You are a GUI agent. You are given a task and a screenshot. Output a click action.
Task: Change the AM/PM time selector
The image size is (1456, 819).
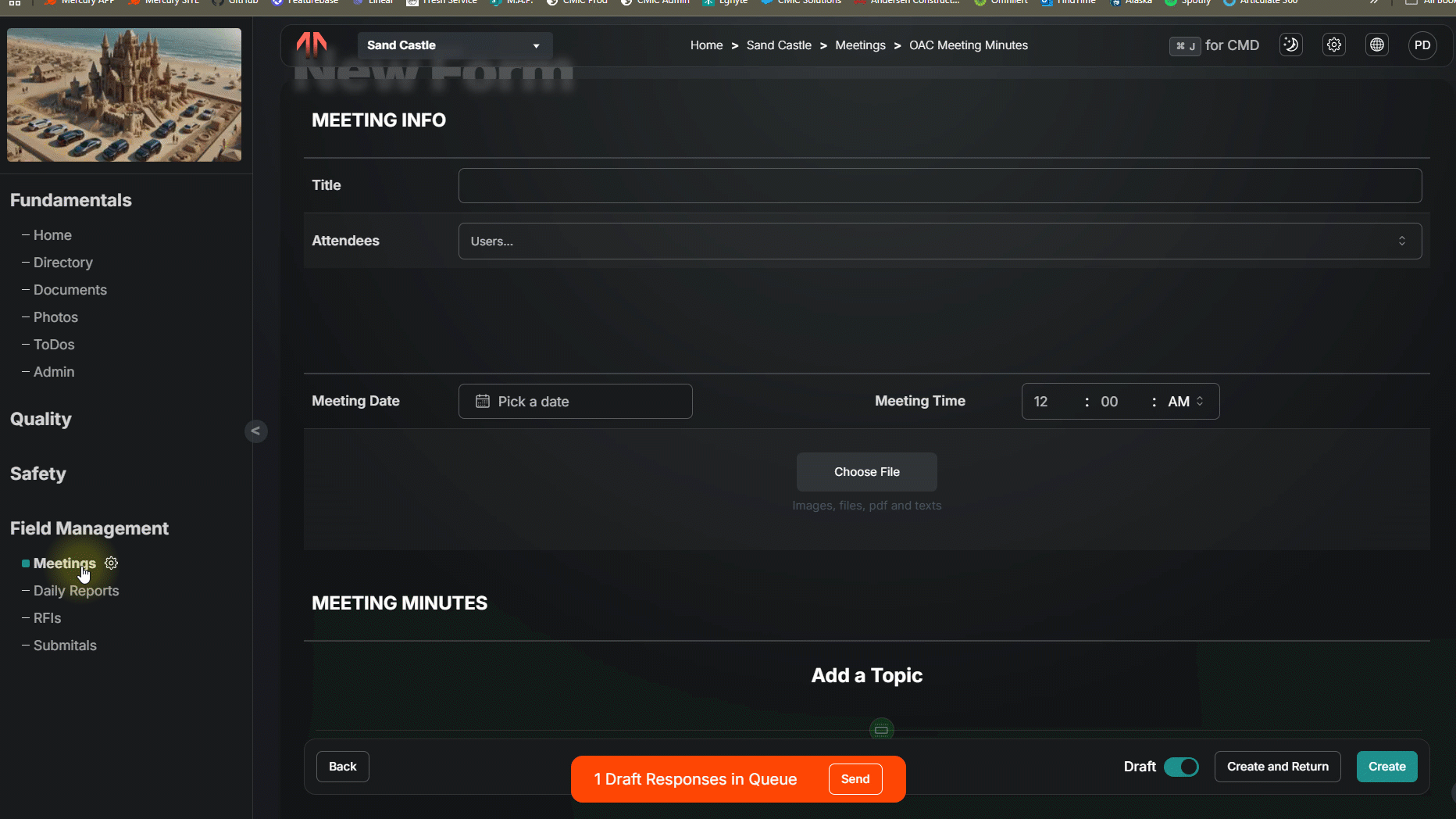click(x=1185, y=402)
